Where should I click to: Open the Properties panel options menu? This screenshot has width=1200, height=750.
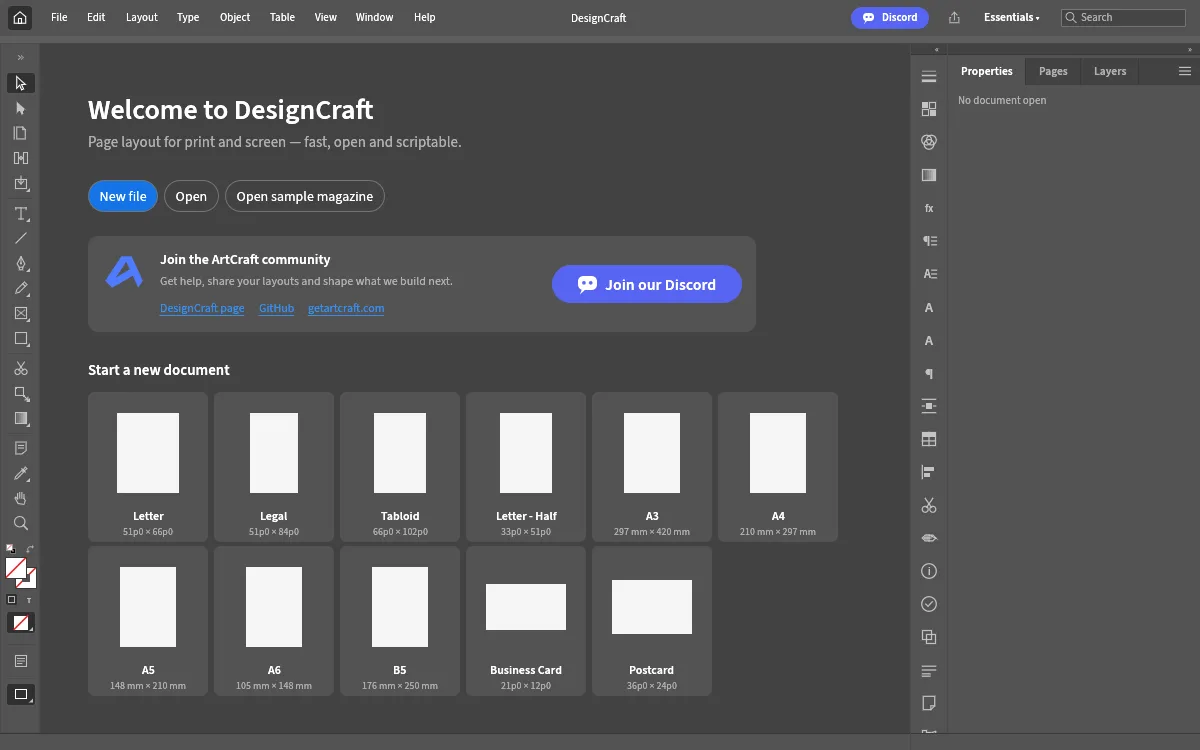click(1185, 71)
